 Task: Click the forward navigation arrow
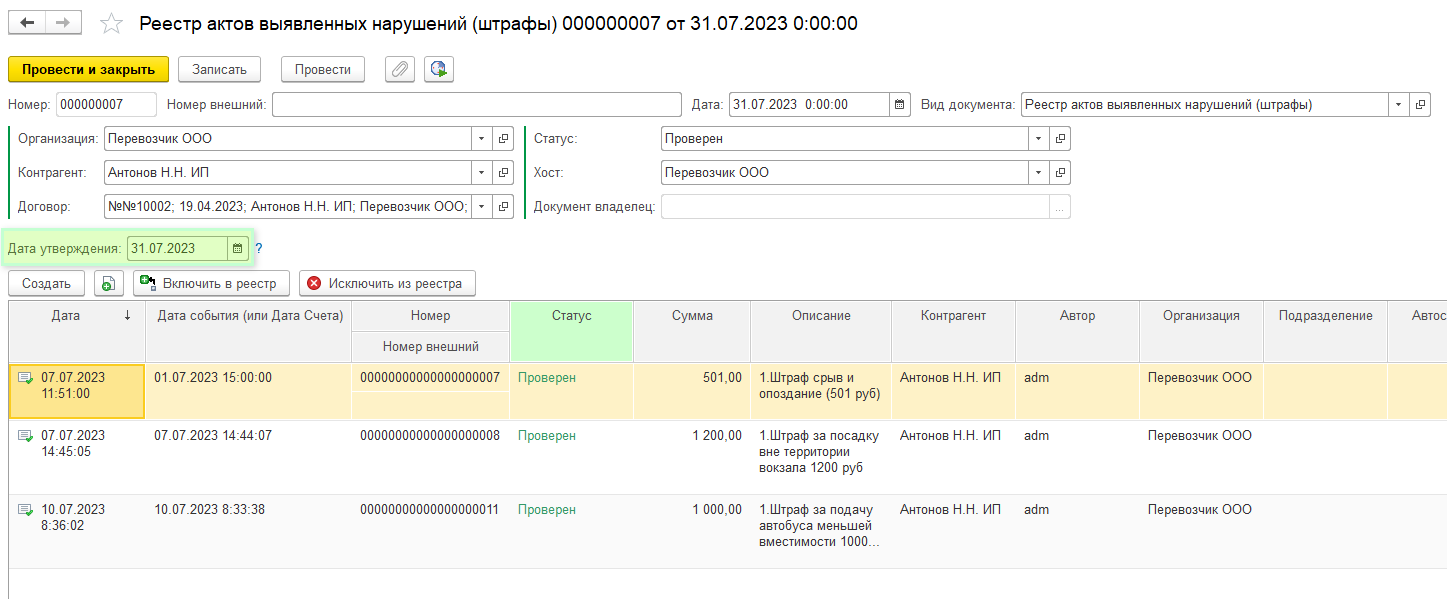64,23
